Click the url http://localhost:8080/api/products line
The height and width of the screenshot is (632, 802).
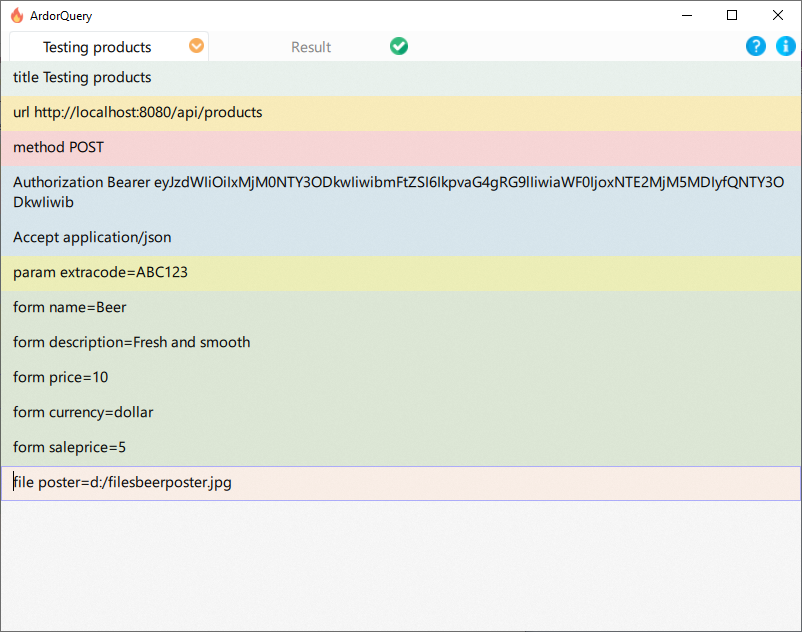(x=401, y=113)
